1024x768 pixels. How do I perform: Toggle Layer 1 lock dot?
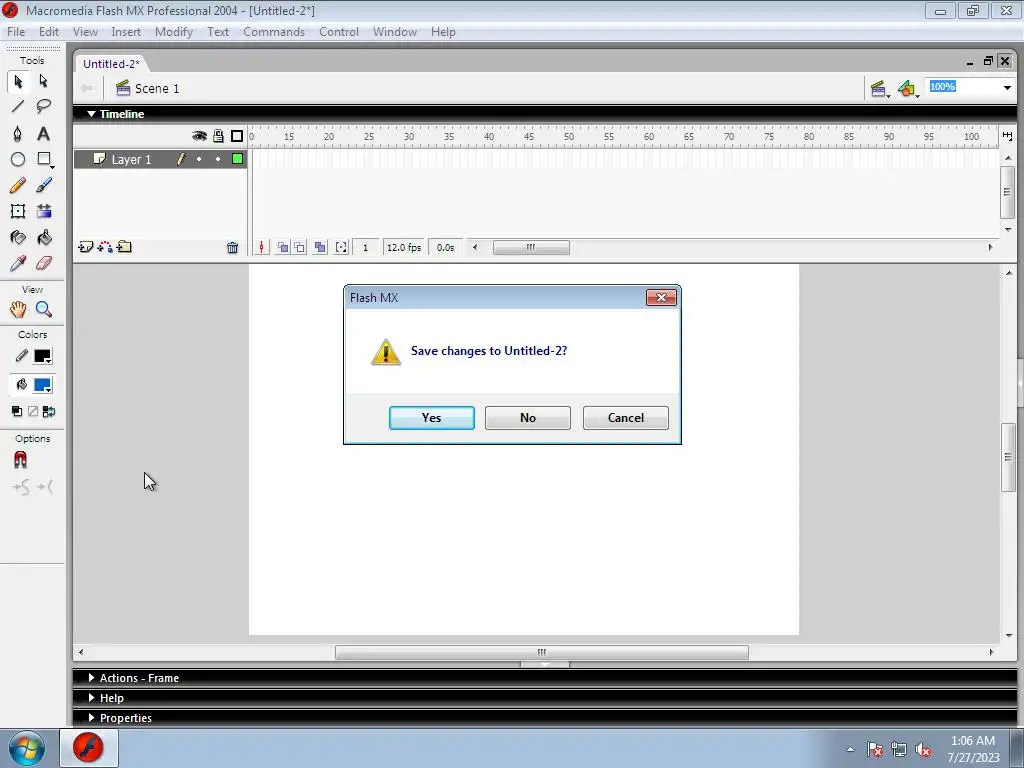218,159
